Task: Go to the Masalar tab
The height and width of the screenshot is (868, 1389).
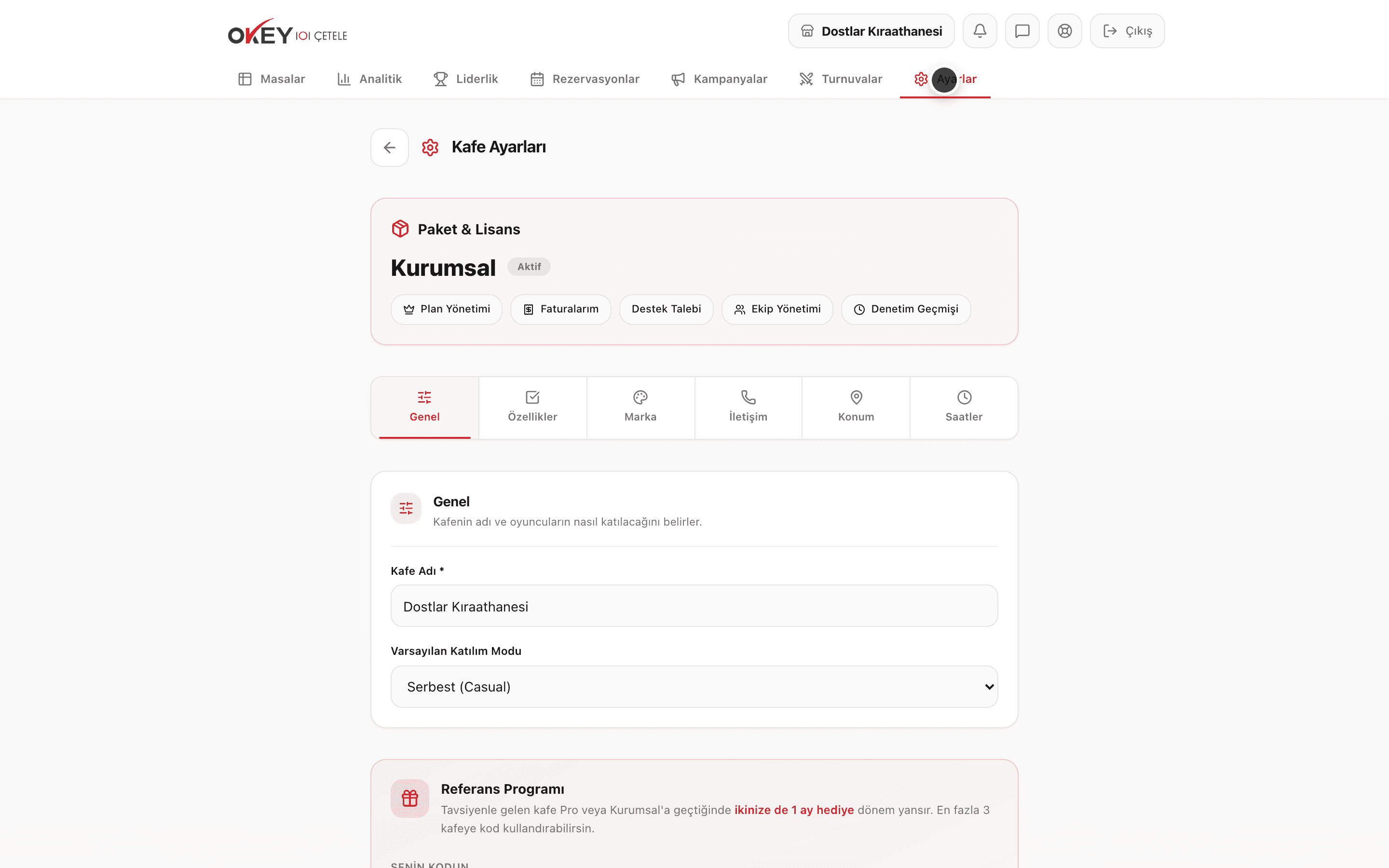Action: pos(272,79)
